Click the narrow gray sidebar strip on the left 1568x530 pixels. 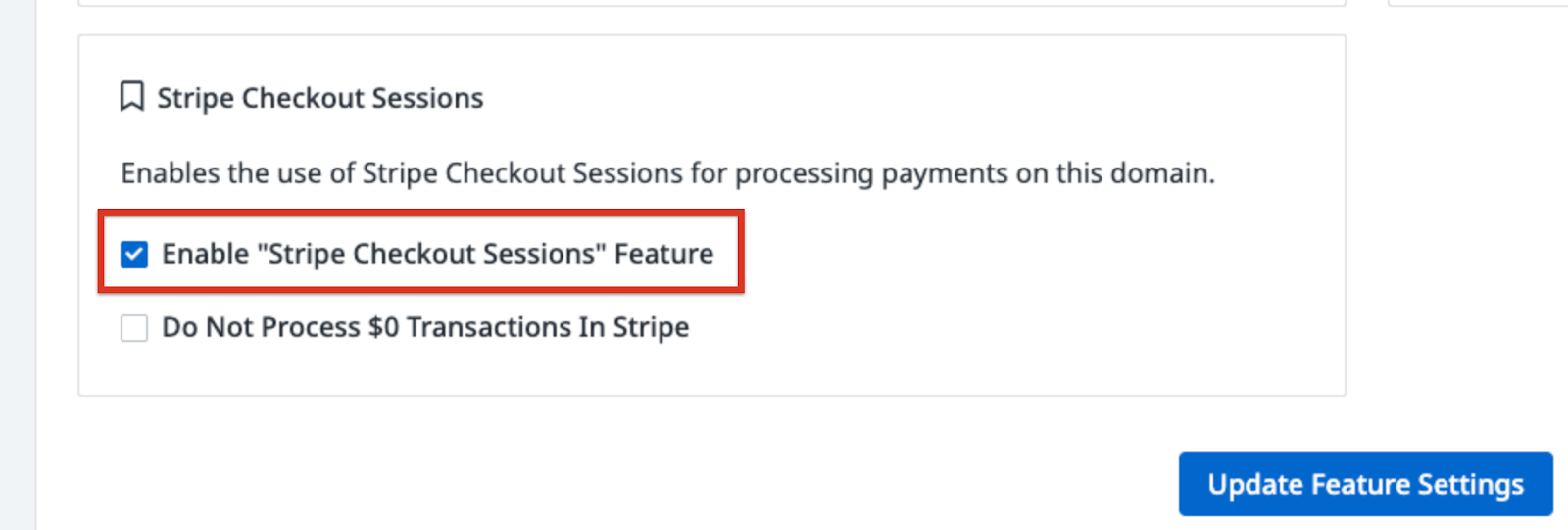coord(18,265)
